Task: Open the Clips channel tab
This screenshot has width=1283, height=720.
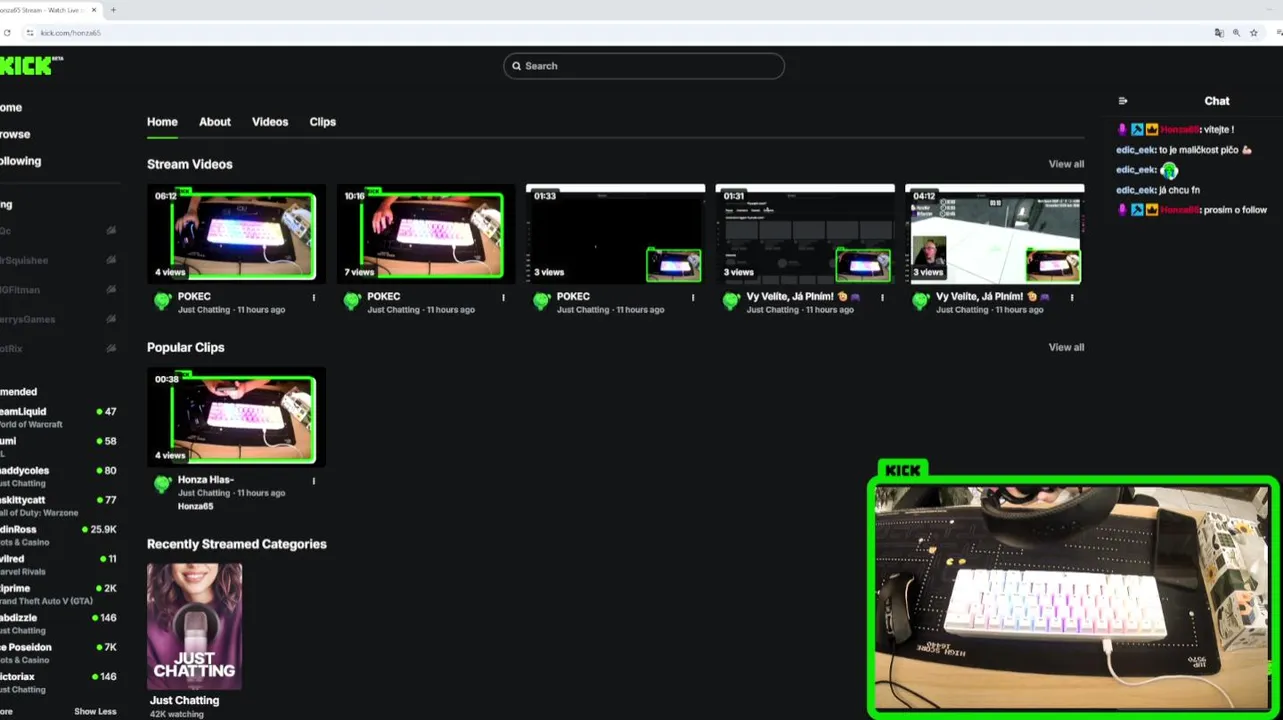Action: point(323,122)
